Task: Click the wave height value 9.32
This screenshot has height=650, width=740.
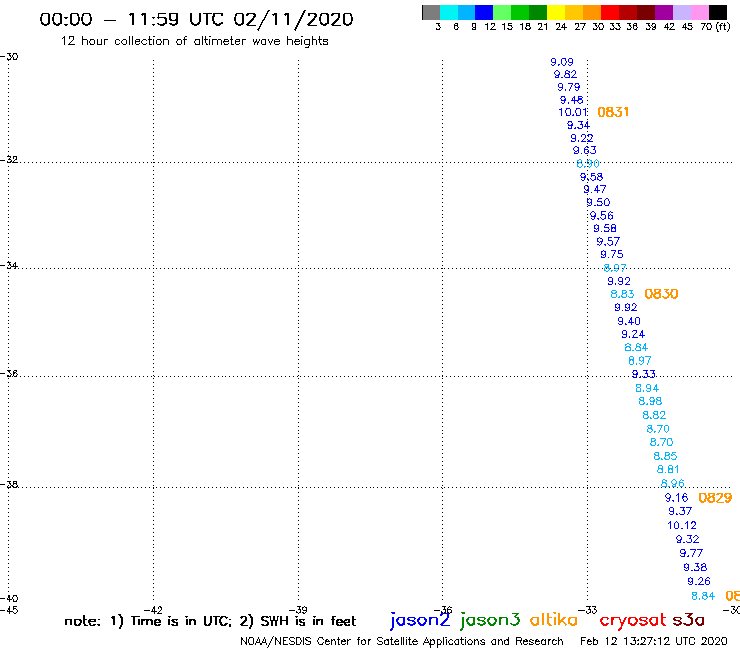Action: [x=688, y=539]
